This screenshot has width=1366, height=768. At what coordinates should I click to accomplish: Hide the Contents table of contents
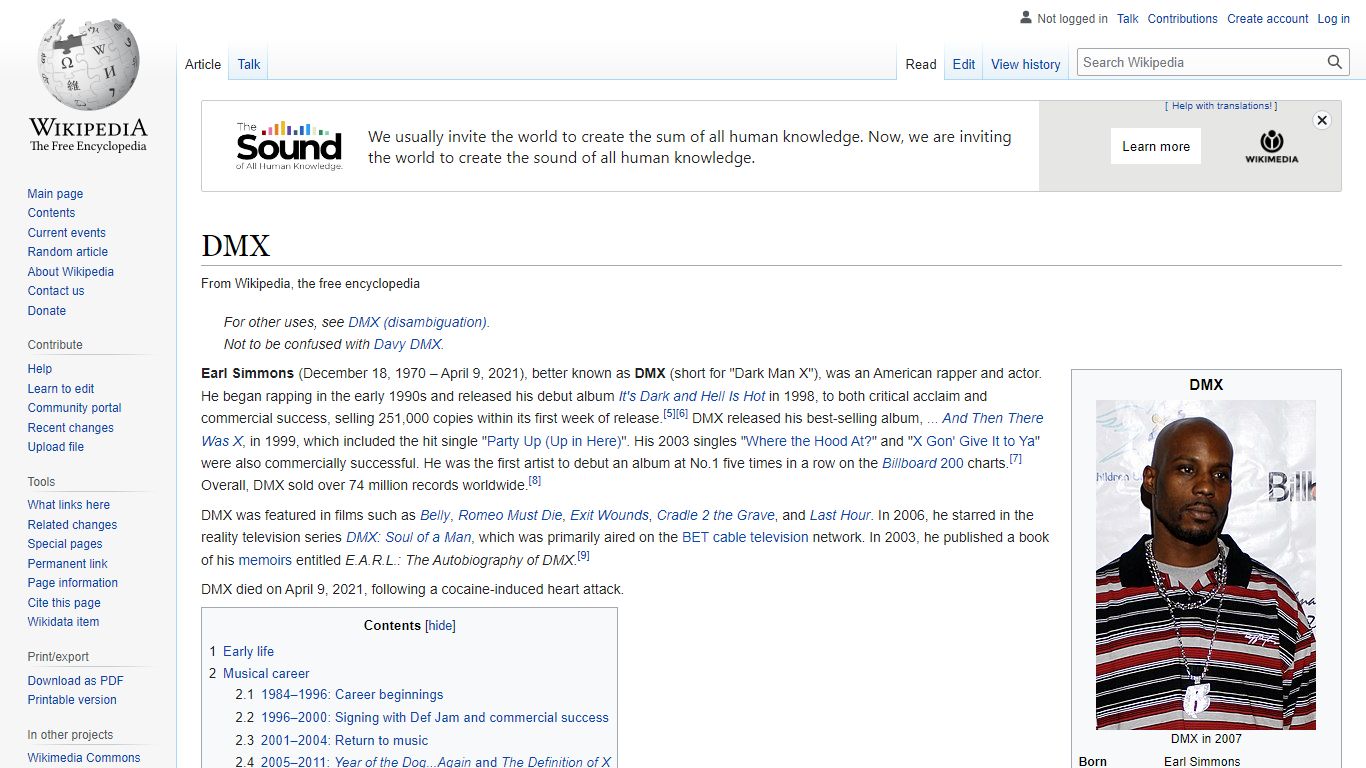440,625
